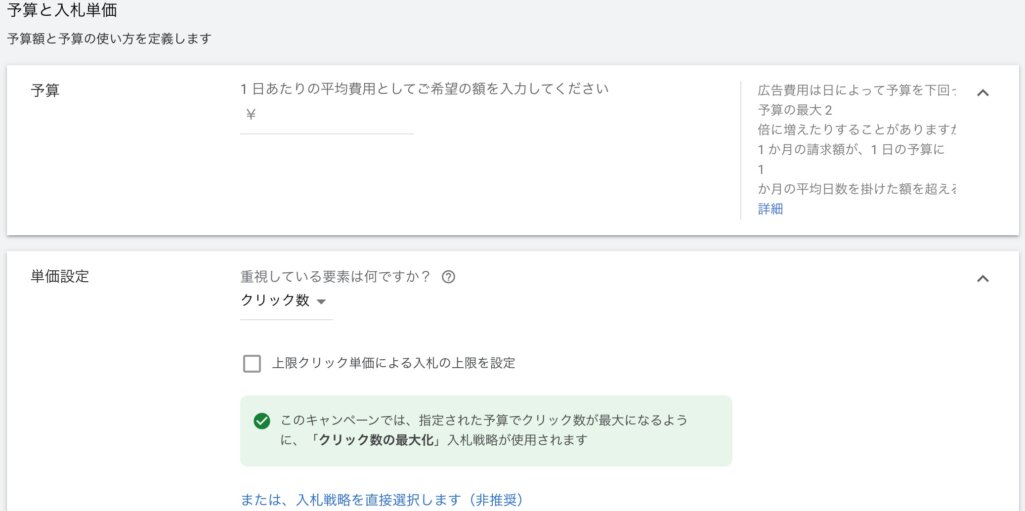Screen dimensions: 1025x511
Task: Click the 1日あたりの平均費用 prompt text
Action: 424,88
